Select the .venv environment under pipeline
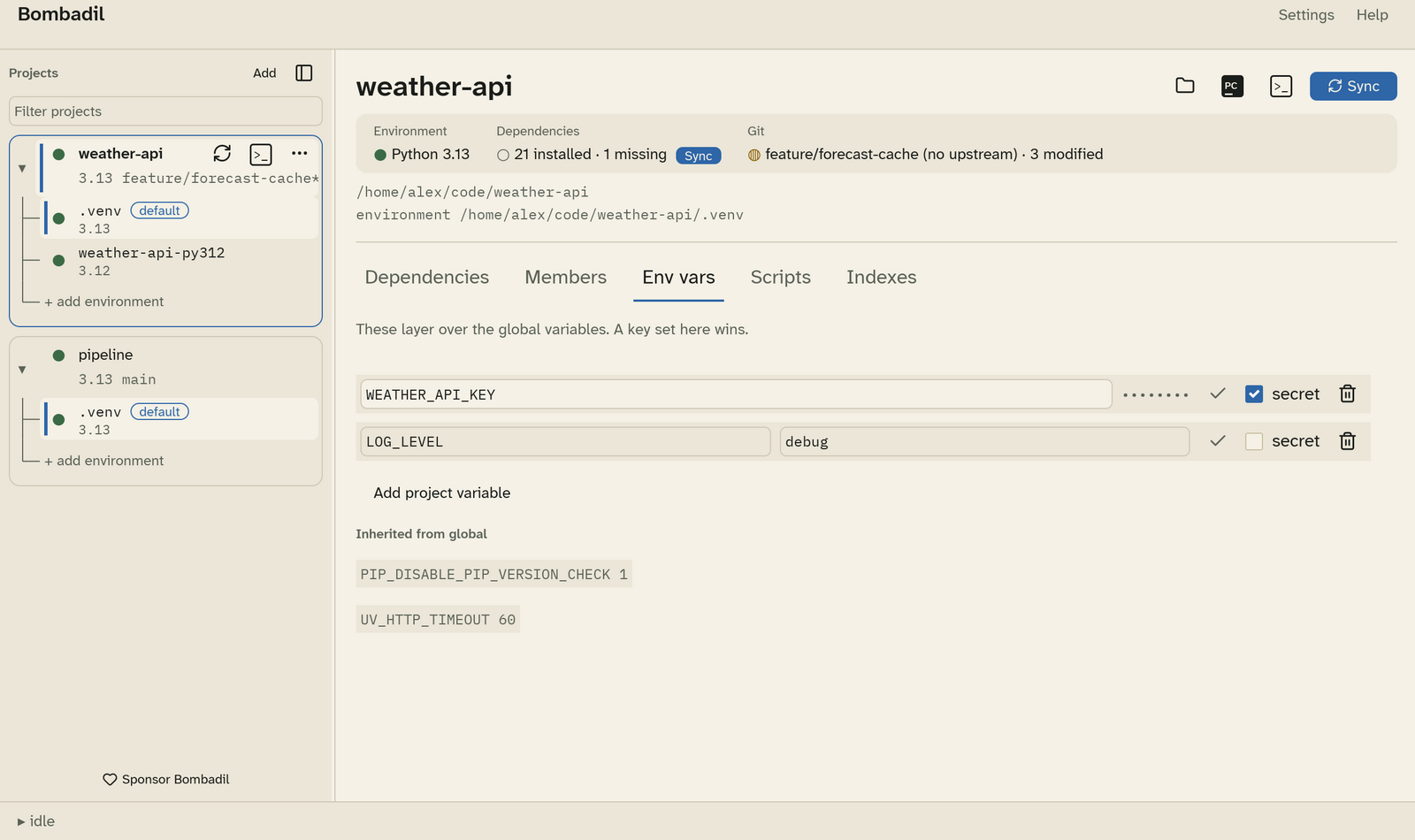This screenshot has height=840, width=1415. pyautogui.click(x=180, y=419)
